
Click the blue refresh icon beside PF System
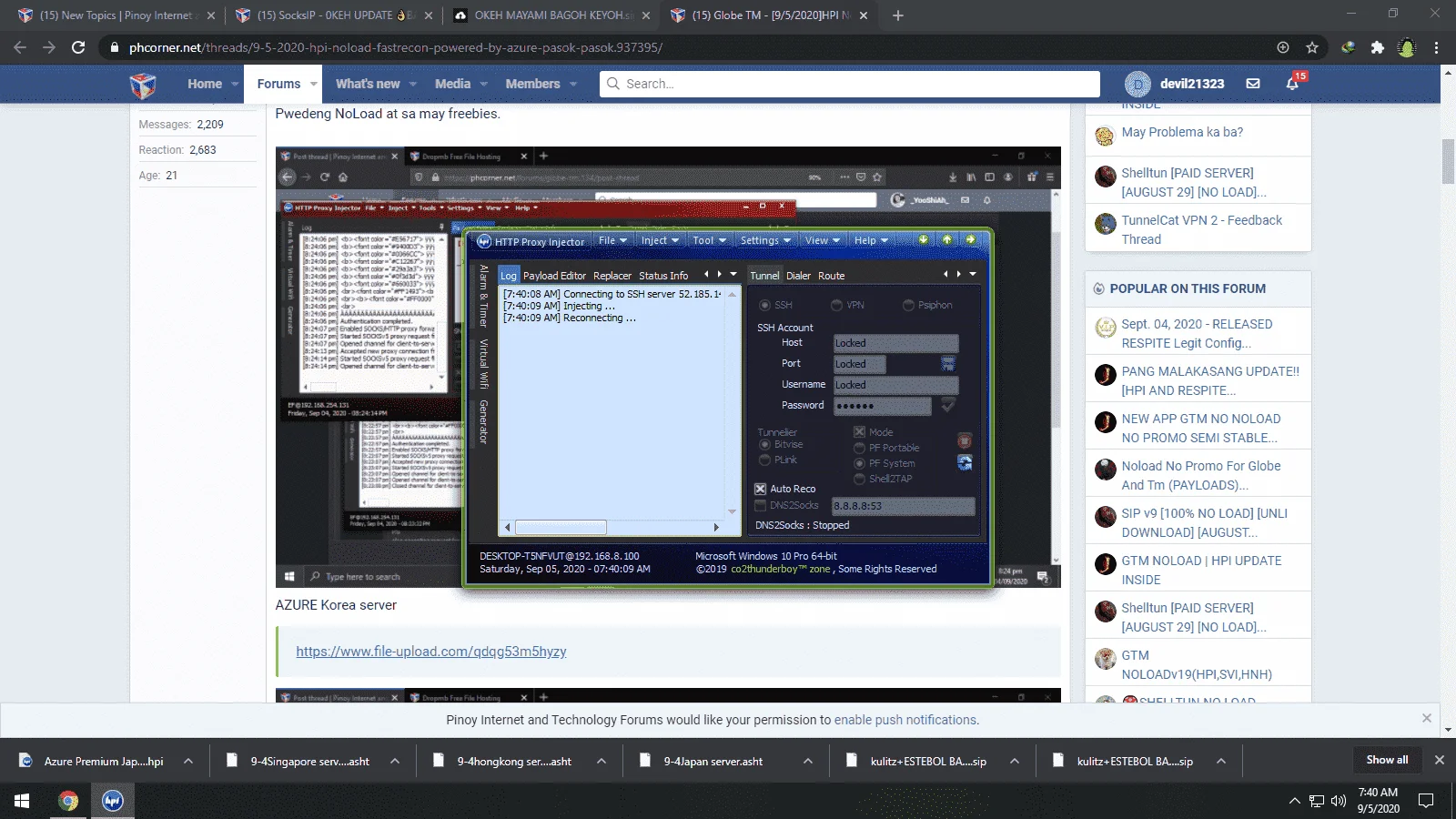(x=965, y=463)
